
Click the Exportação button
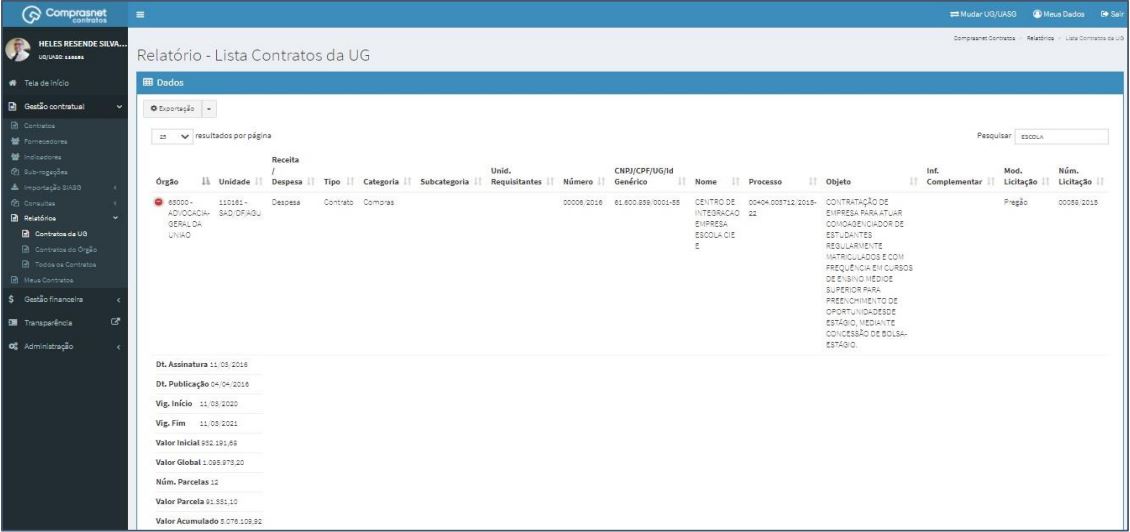tap(172, 109)
